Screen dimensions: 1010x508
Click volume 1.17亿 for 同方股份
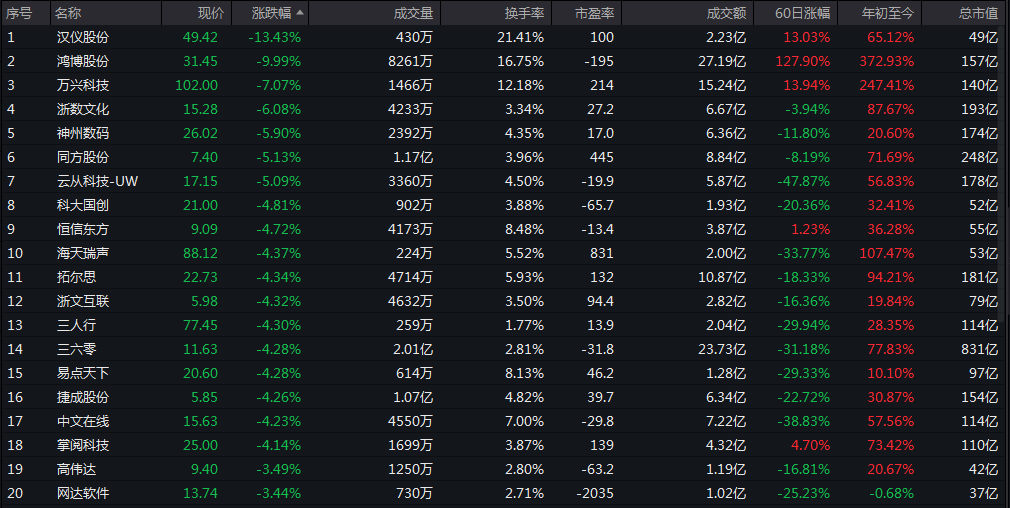(x=413, y=157)
